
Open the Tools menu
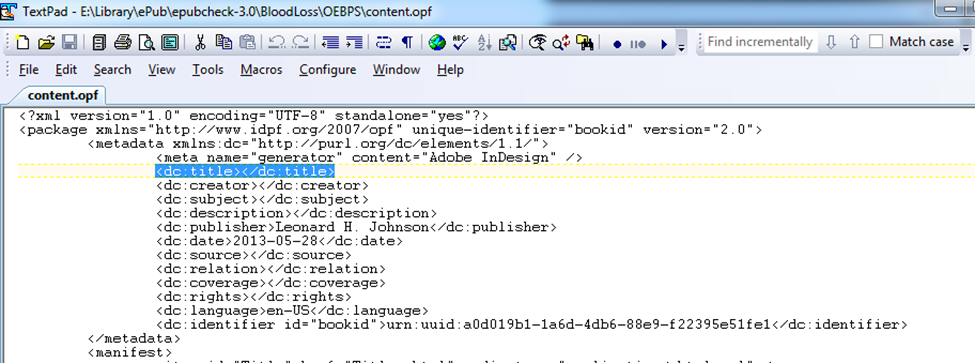click(208, 70)
